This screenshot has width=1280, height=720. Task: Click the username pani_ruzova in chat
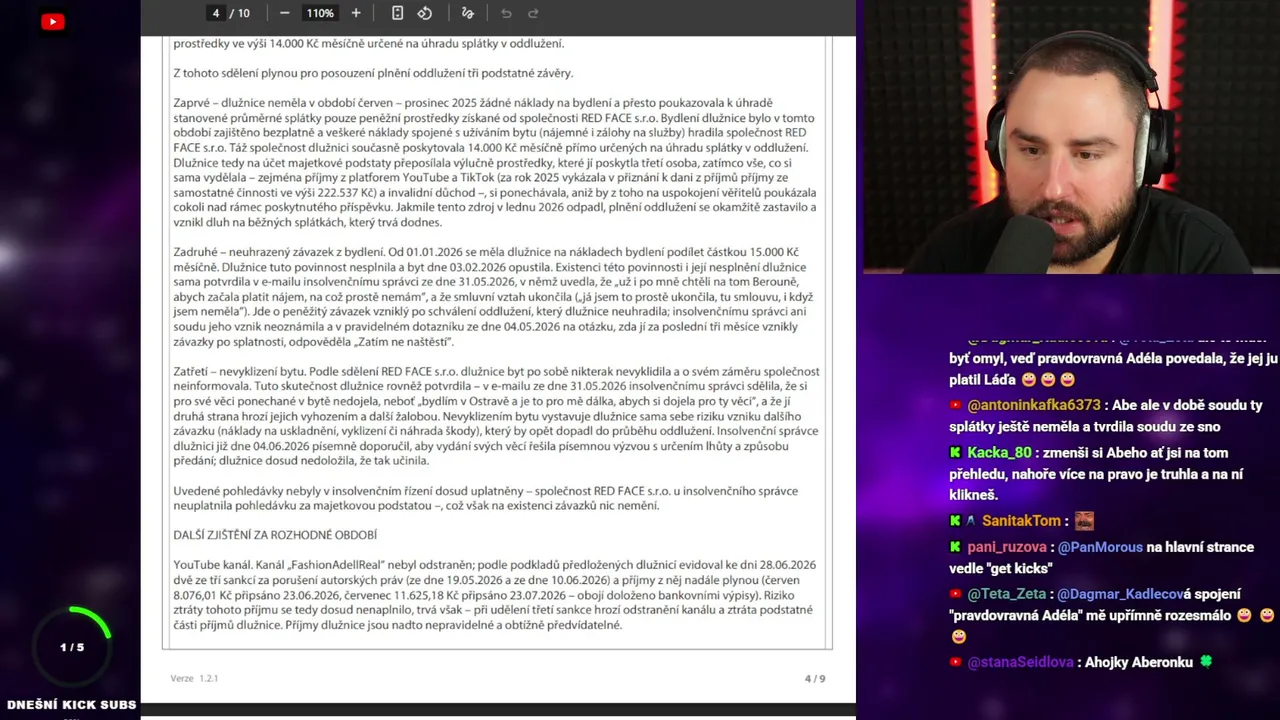click(1007, 547)
